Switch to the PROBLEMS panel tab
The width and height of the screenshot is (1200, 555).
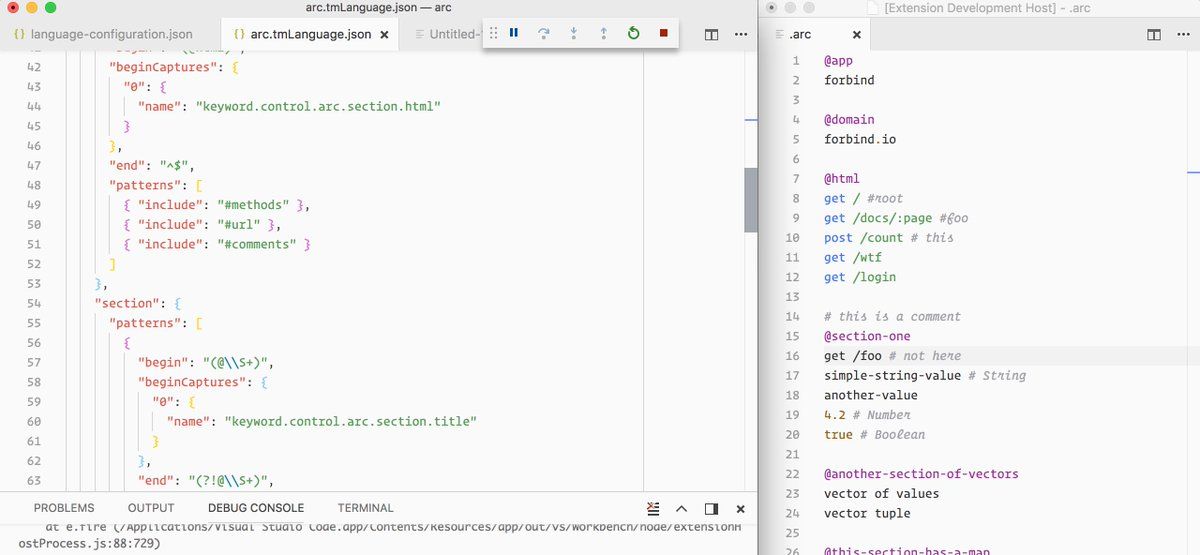(64, 508)
